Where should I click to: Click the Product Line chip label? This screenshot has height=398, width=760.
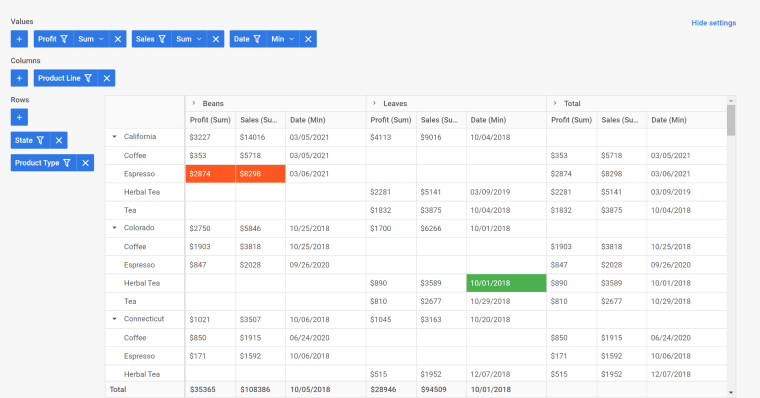[x=59, y=78]
